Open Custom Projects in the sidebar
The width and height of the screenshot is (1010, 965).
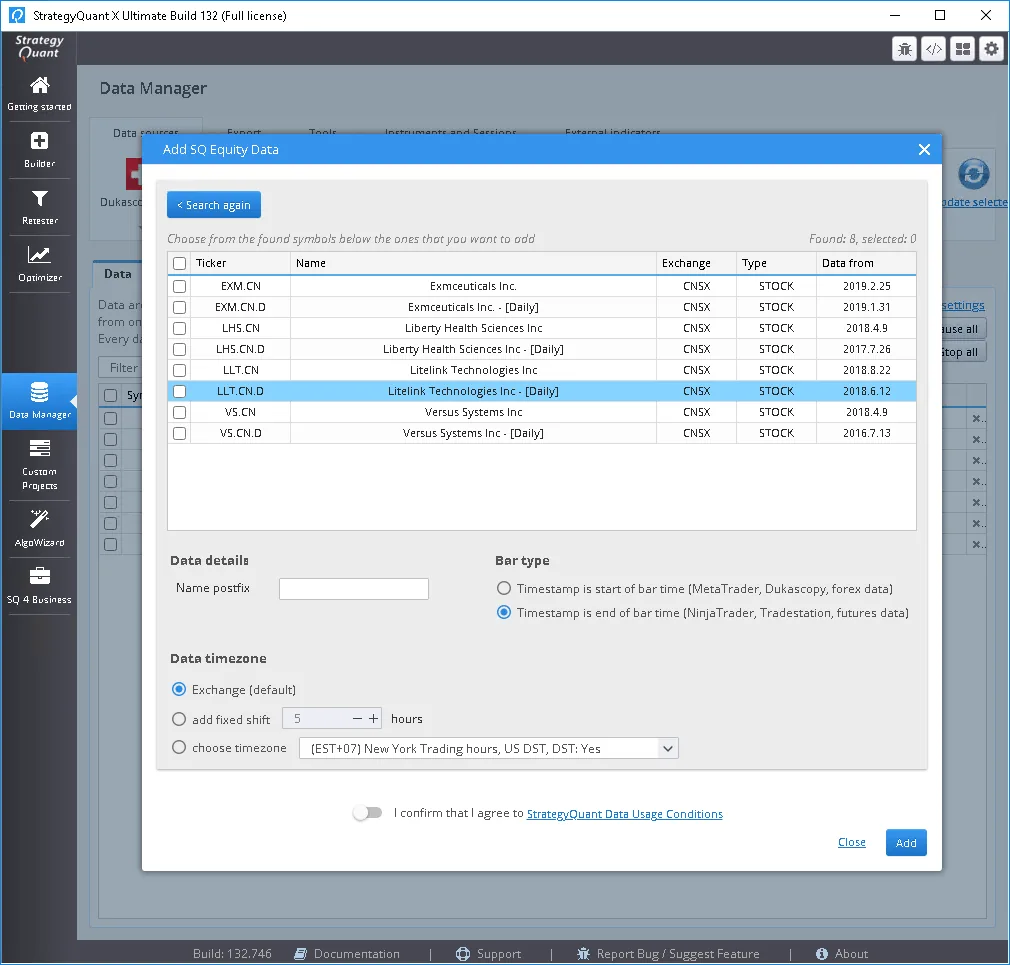click(39, 464)
